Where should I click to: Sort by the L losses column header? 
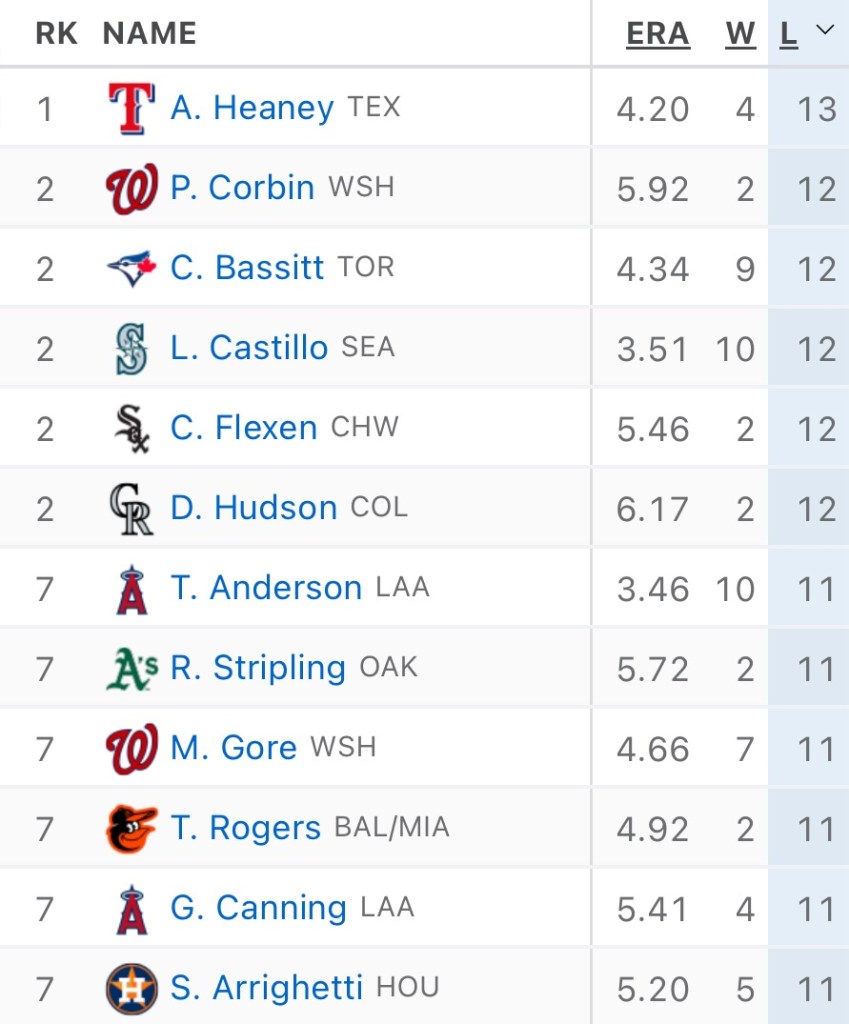(x=789, y=34)
